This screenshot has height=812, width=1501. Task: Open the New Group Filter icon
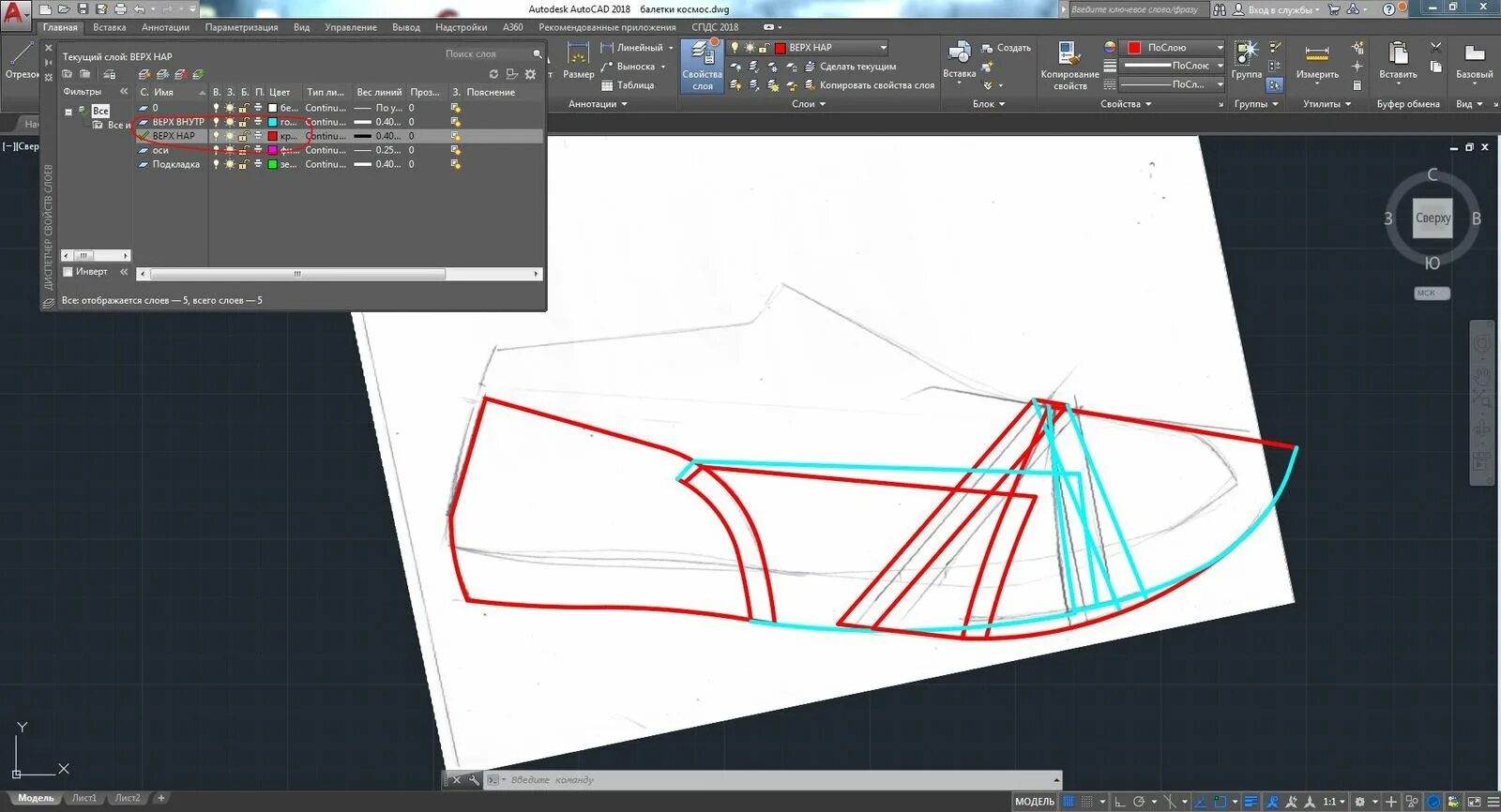[x=85, y=74]
